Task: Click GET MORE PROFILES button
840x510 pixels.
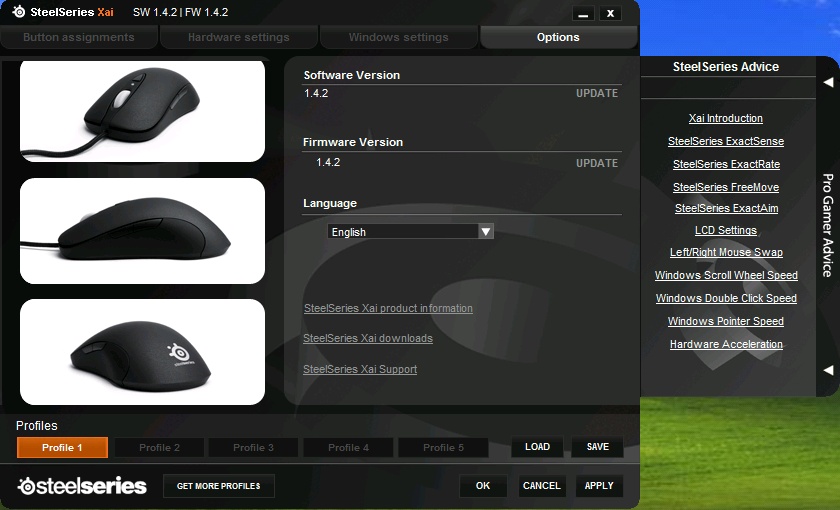Action: (x=218, y=486)
